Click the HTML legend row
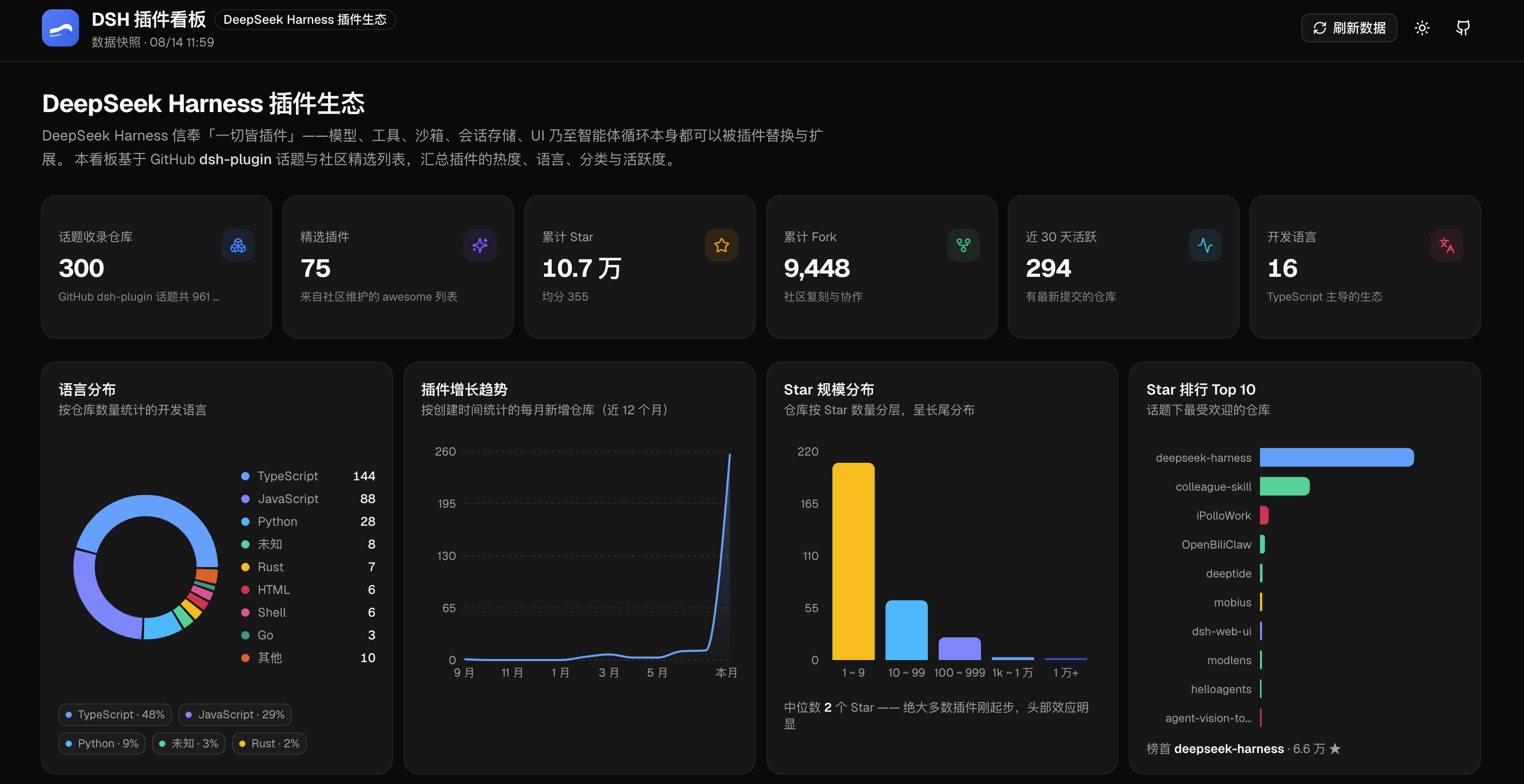1524x784 pixels. point(307,589)
